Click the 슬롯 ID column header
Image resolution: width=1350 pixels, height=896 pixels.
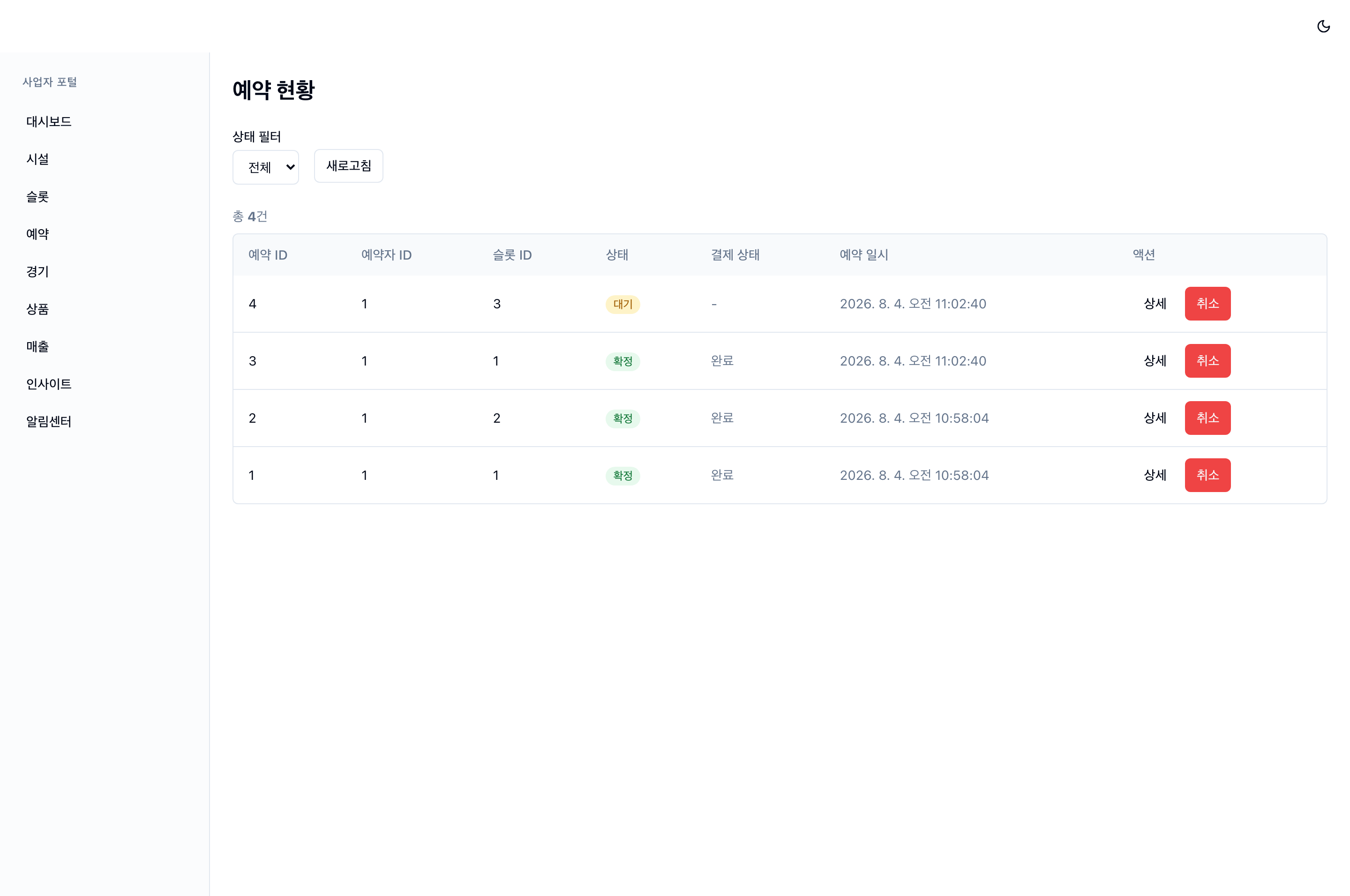tap(513, 255)
